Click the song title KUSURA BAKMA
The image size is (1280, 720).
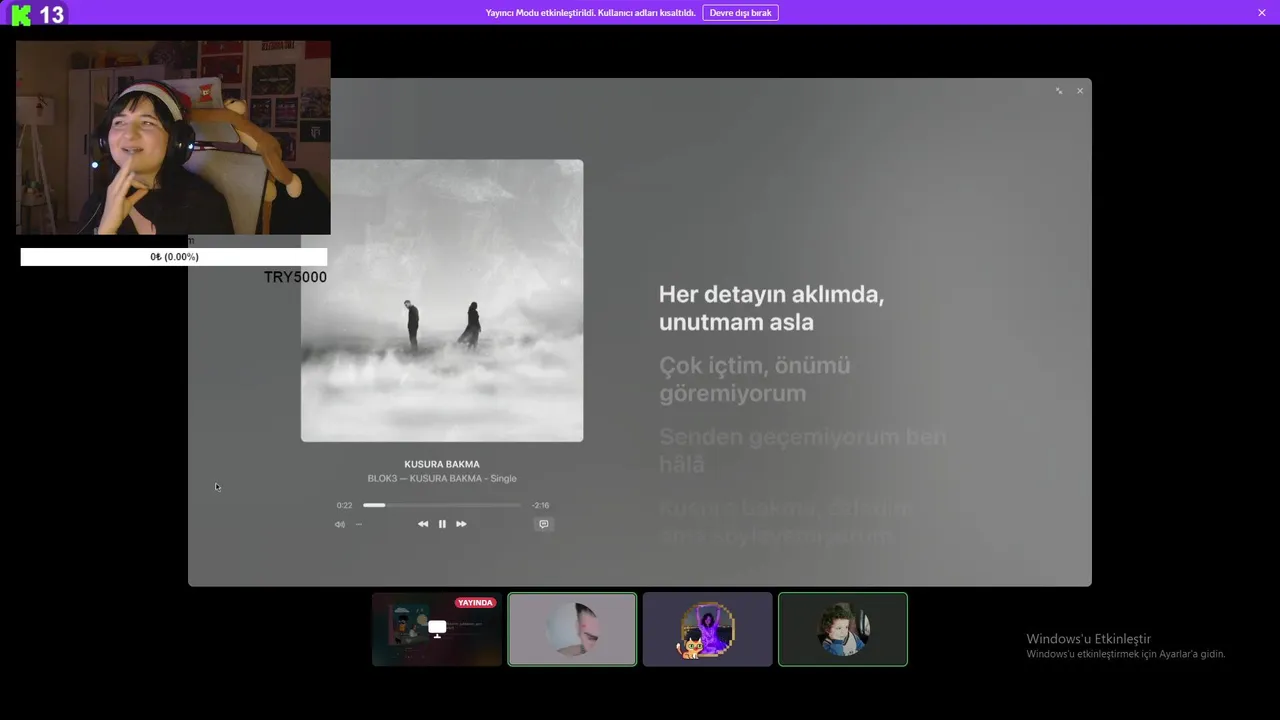click(x=442, y=464)
